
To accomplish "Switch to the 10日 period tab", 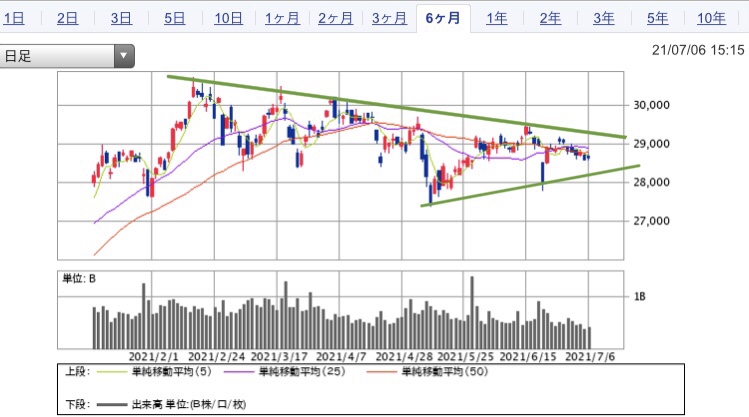I will 228,19.
